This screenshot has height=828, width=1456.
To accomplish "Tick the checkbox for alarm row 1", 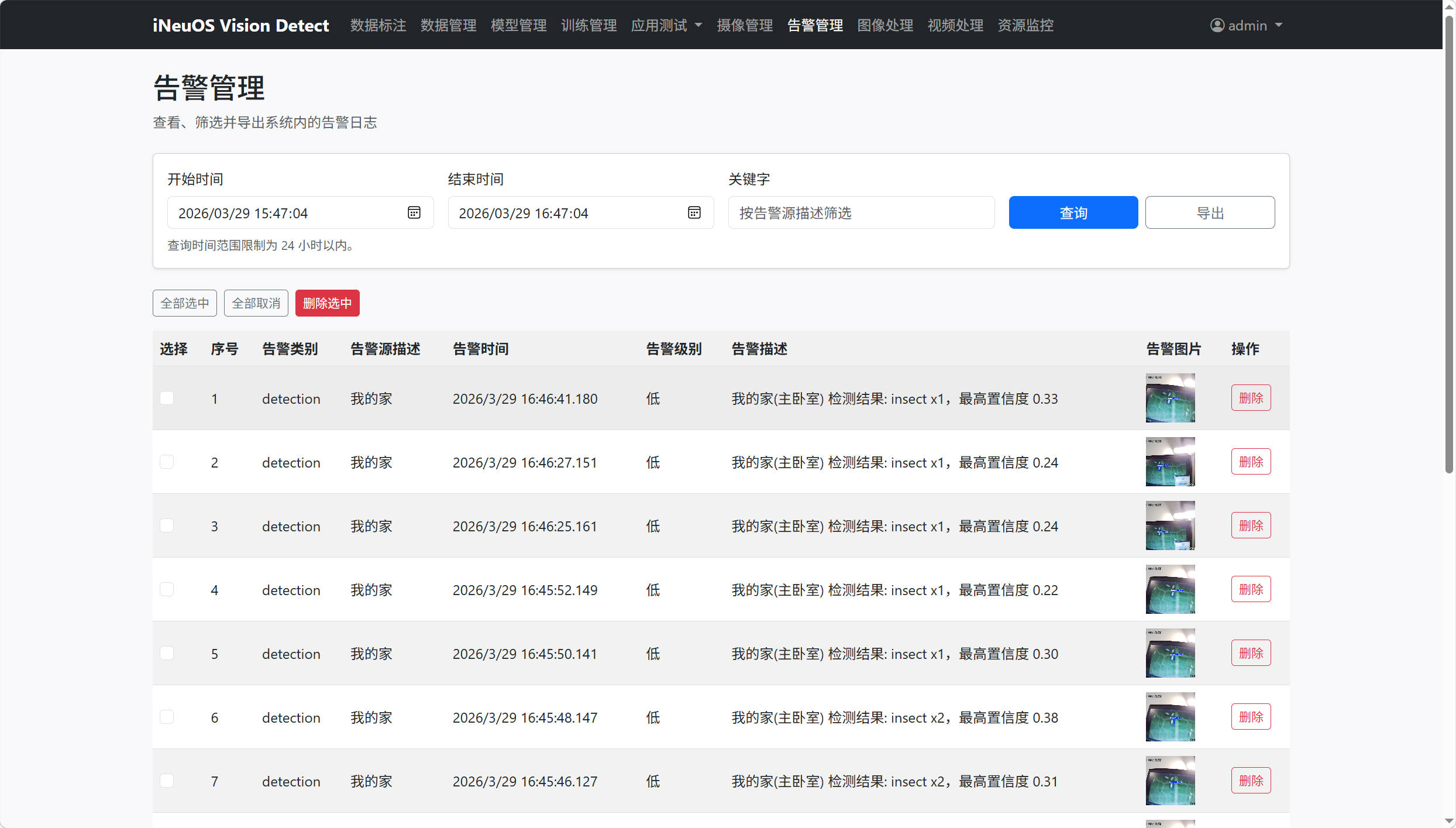I will pyautogui.click(x=167, y=398).
